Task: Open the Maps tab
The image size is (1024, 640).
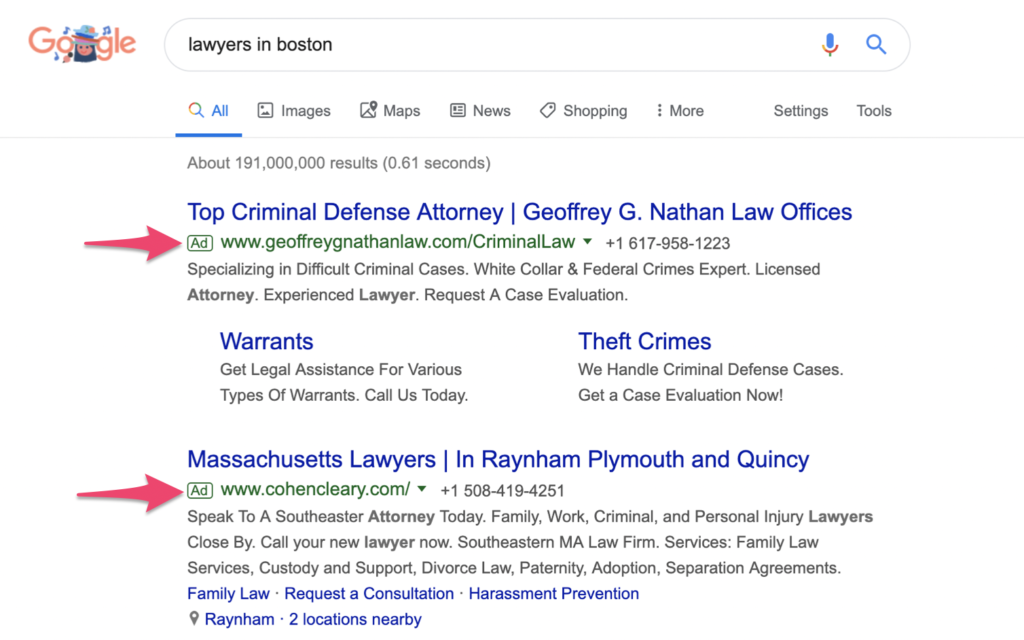Action: coord(390,111)
